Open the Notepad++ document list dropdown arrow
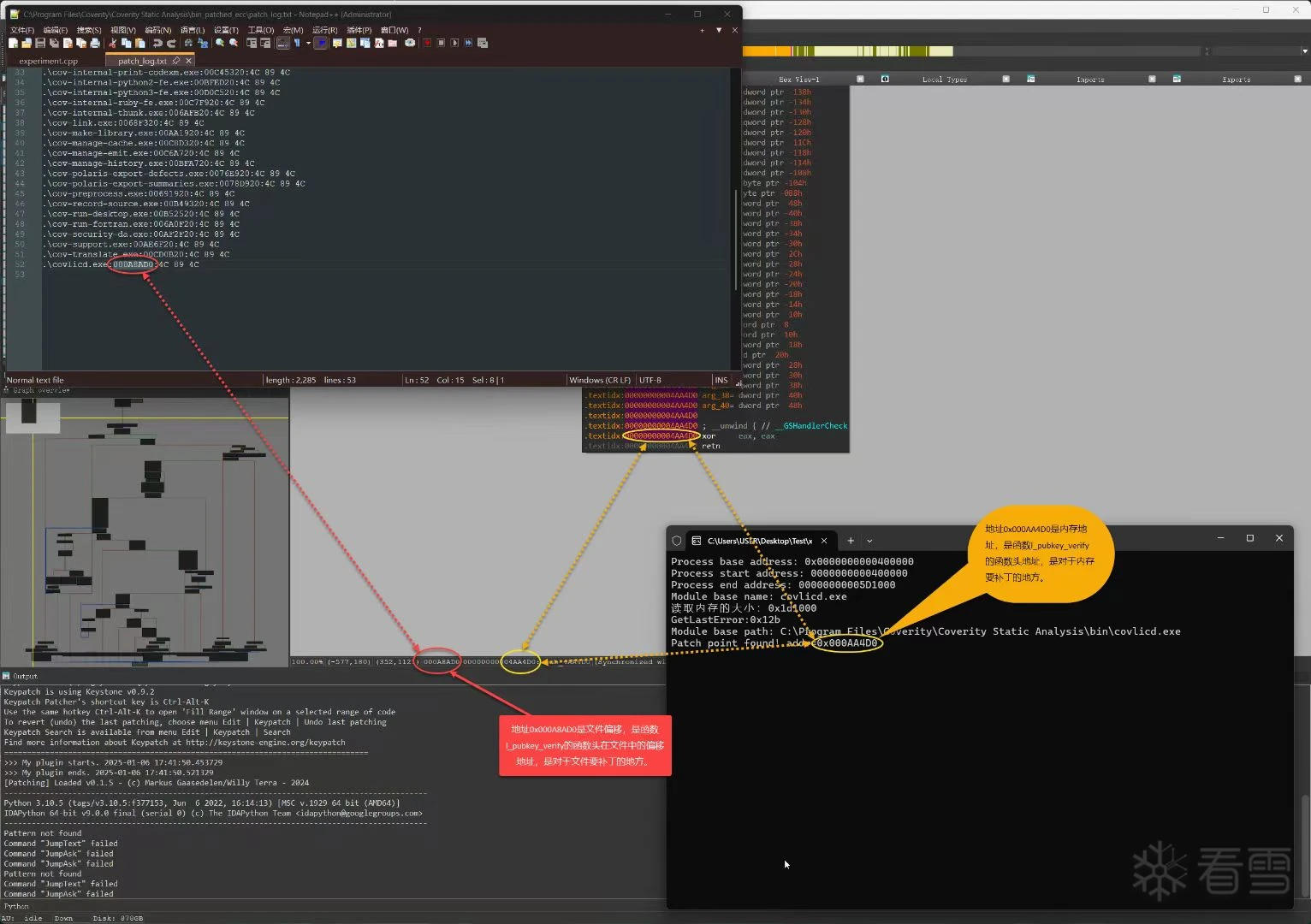 coord(719,30)
